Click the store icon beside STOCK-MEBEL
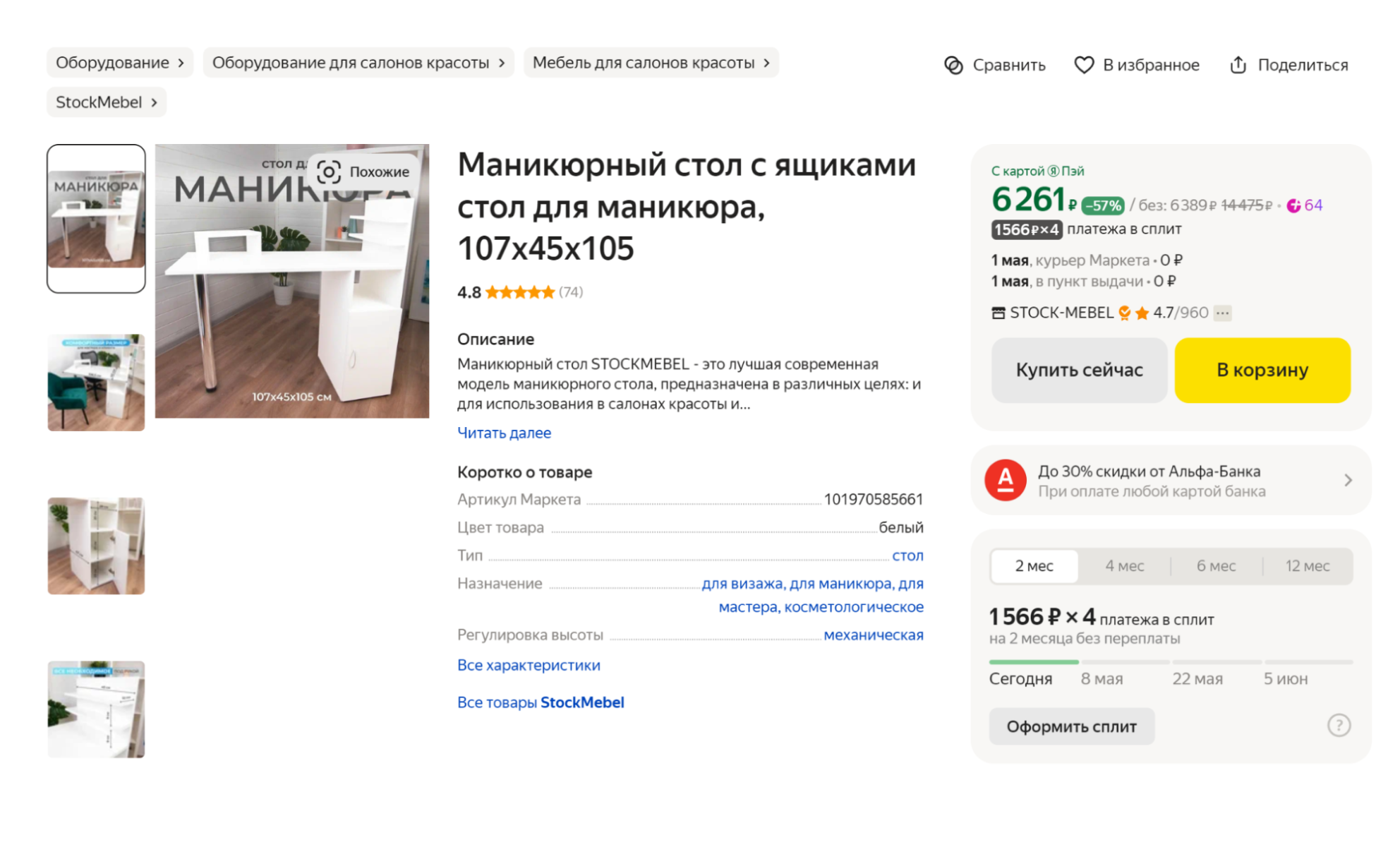 point(999,312)
